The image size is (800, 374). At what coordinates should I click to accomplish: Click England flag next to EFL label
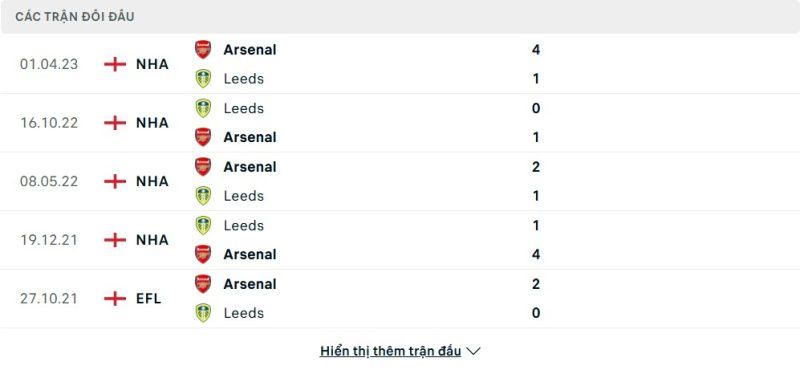(x=115, y=298)
